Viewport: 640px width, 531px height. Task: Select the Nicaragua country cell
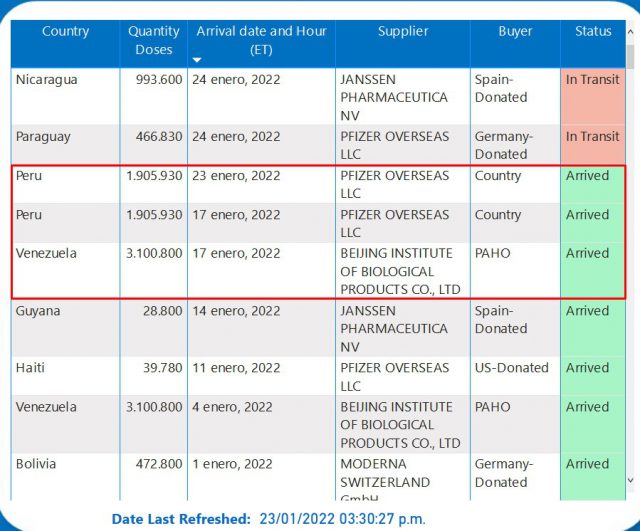click(x=46, y=80)
